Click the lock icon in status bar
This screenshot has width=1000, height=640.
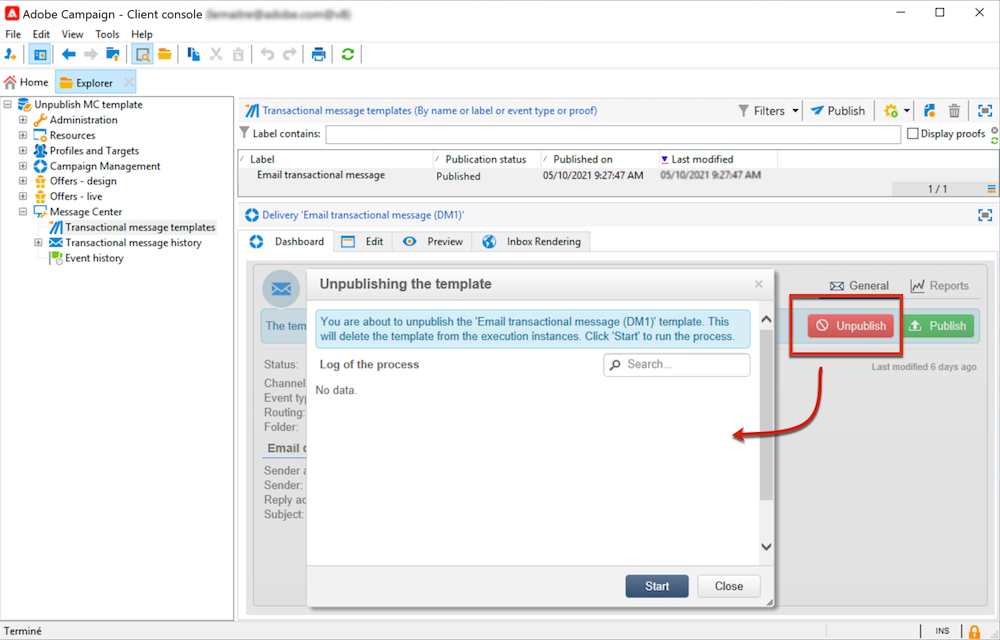click(974, 632)
